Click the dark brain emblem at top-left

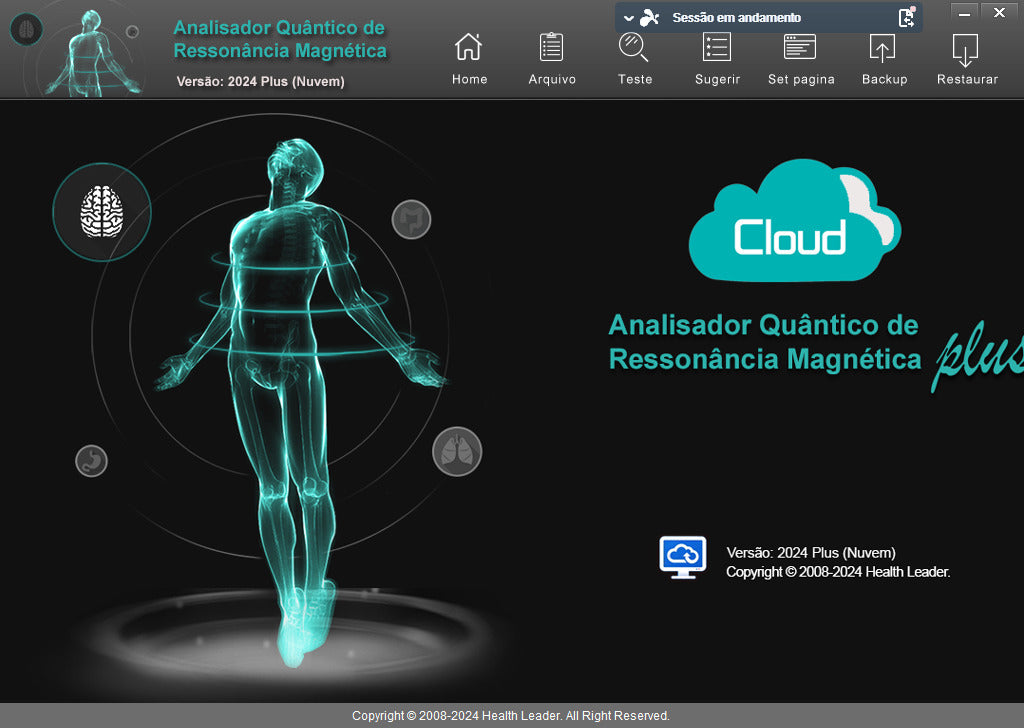[x=26, y=29]
